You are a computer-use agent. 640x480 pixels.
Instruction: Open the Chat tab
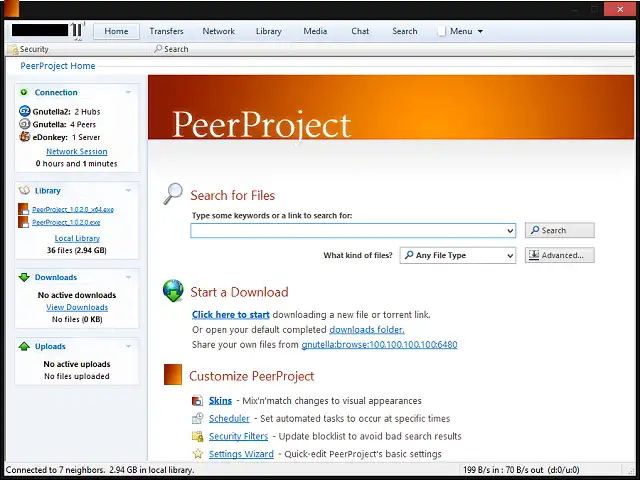tap(360, 31)
